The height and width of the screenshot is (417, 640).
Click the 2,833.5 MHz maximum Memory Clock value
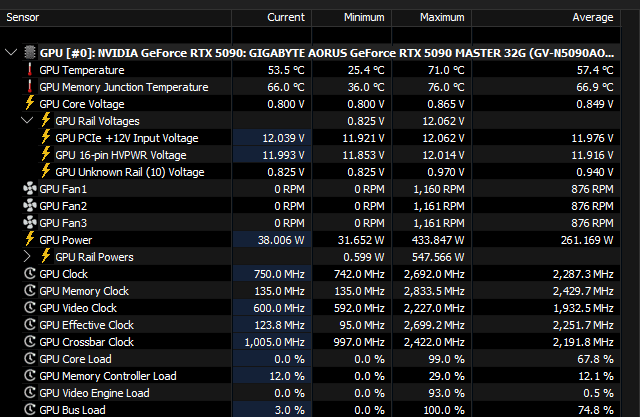(x=434, y=291)
